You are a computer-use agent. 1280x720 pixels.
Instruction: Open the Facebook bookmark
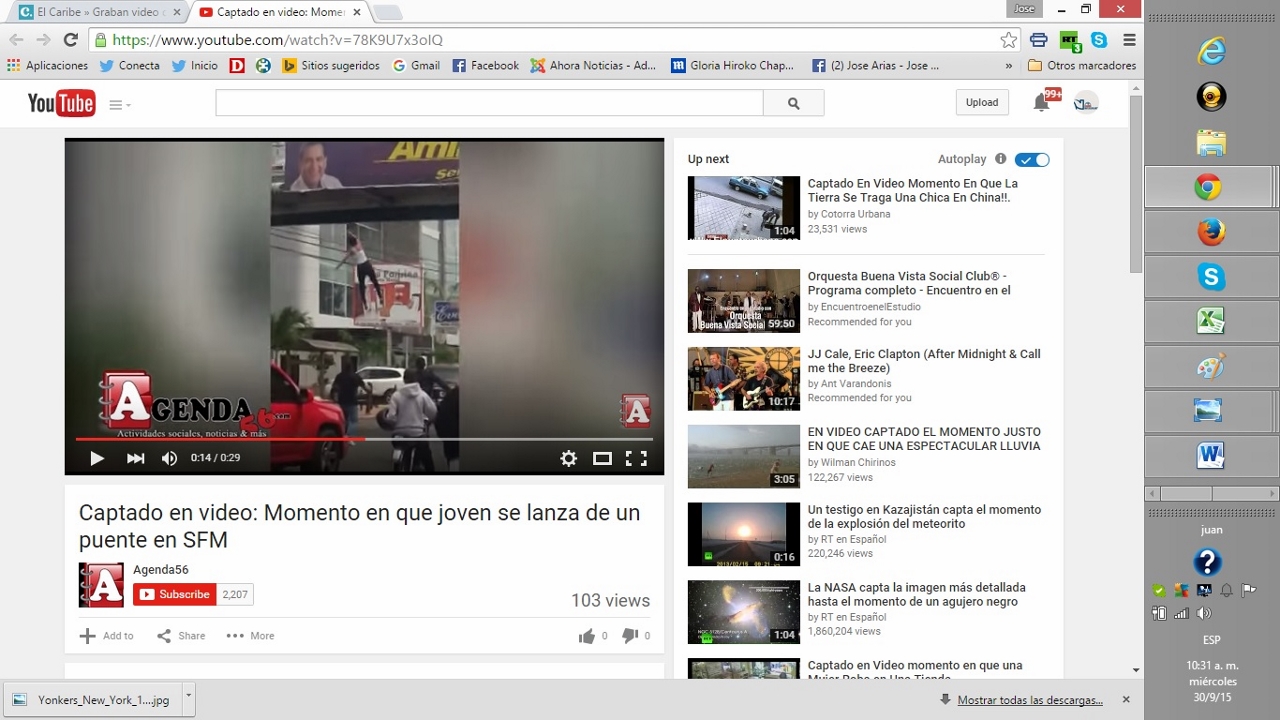(485, 65)
